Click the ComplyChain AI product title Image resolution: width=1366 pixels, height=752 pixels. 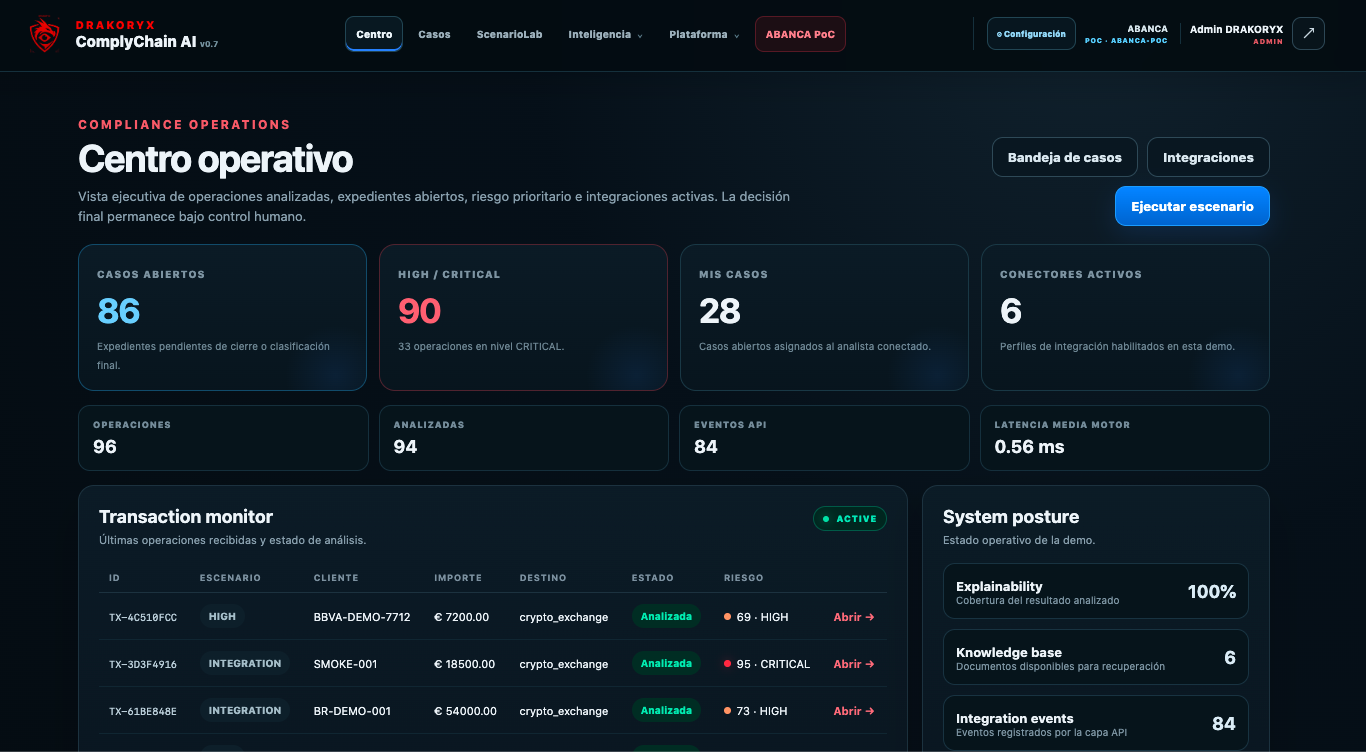click(136, 42)
